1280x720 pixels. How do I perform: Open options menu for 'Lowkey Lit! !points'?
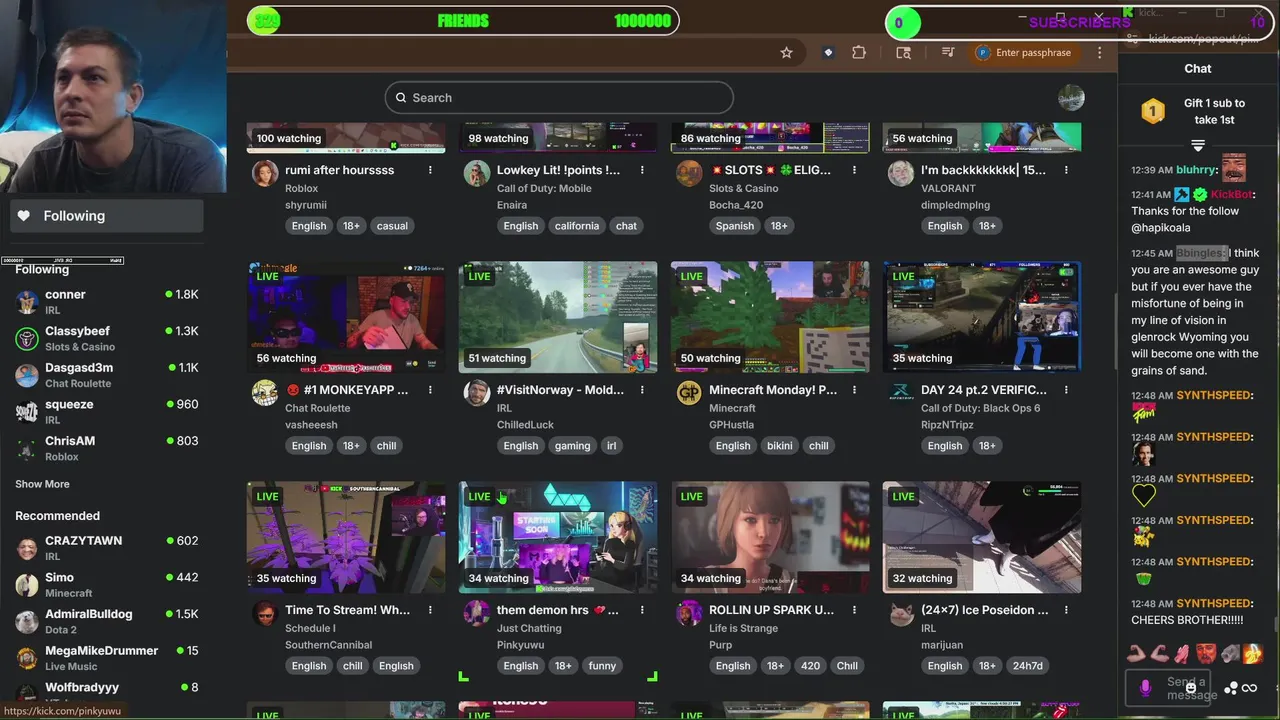pos(642,170)
